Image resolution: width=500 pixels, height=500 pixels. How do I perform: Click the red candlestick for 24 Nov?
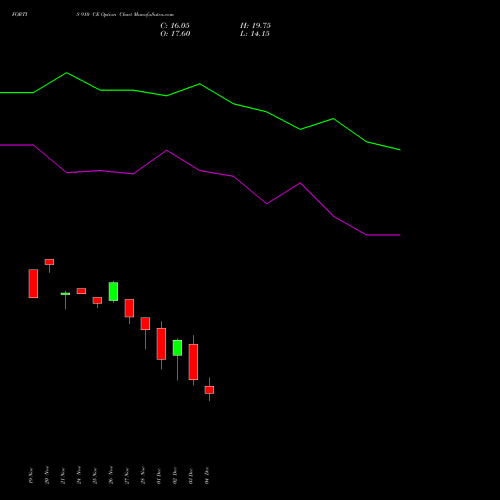(81, 291)
